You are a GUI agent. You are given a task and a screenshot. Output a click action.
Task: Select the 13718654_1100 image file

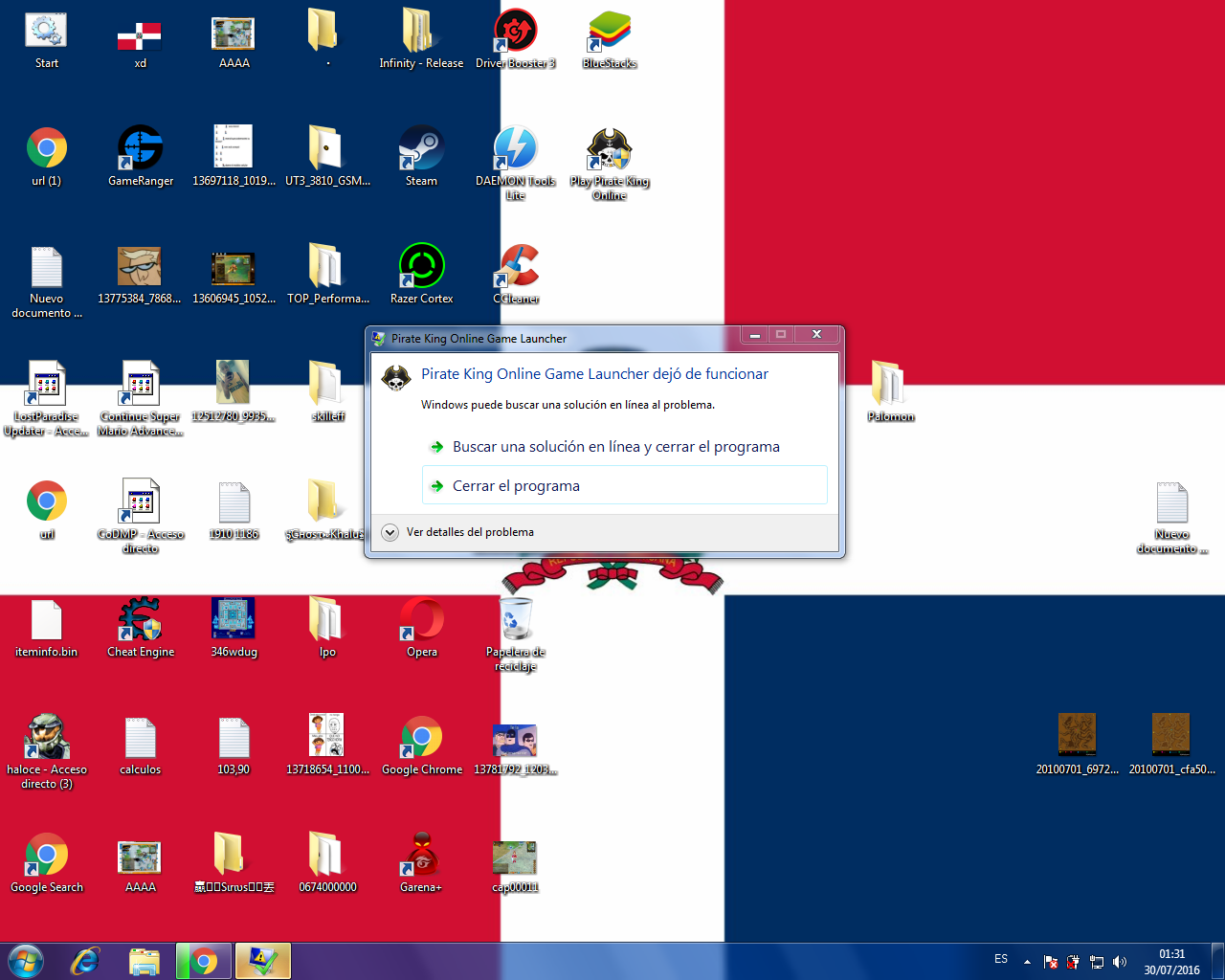pyautogui.click(x=327, y=746)
